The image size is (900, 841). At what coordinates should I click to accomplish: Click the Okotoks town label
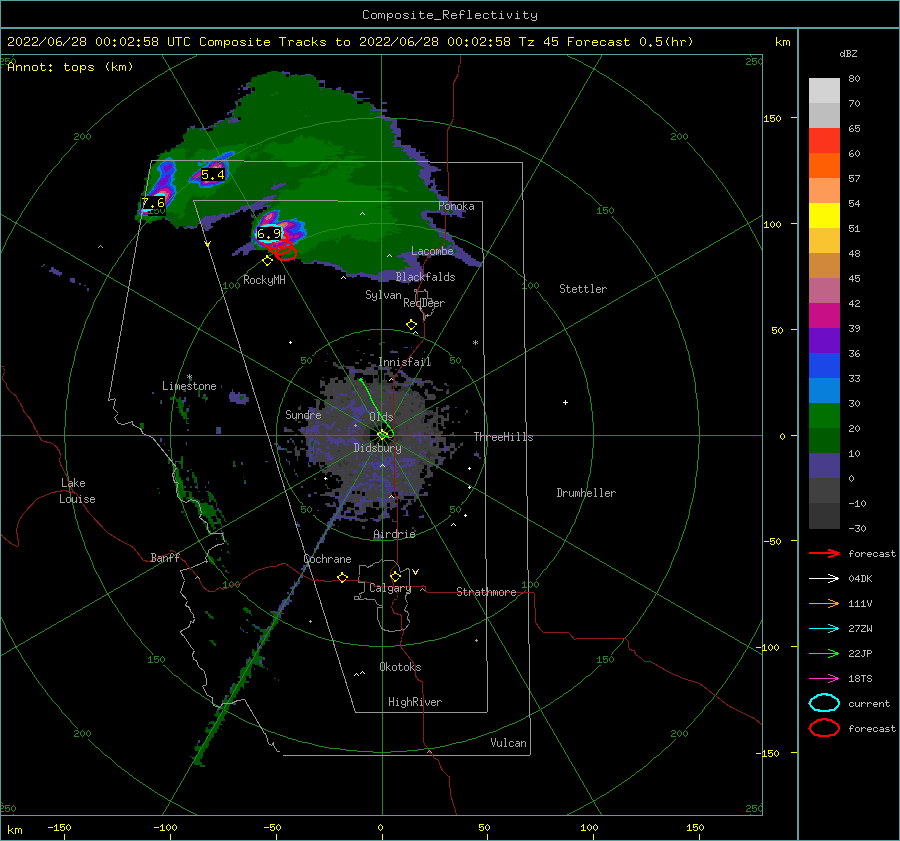tap(400, 667)
